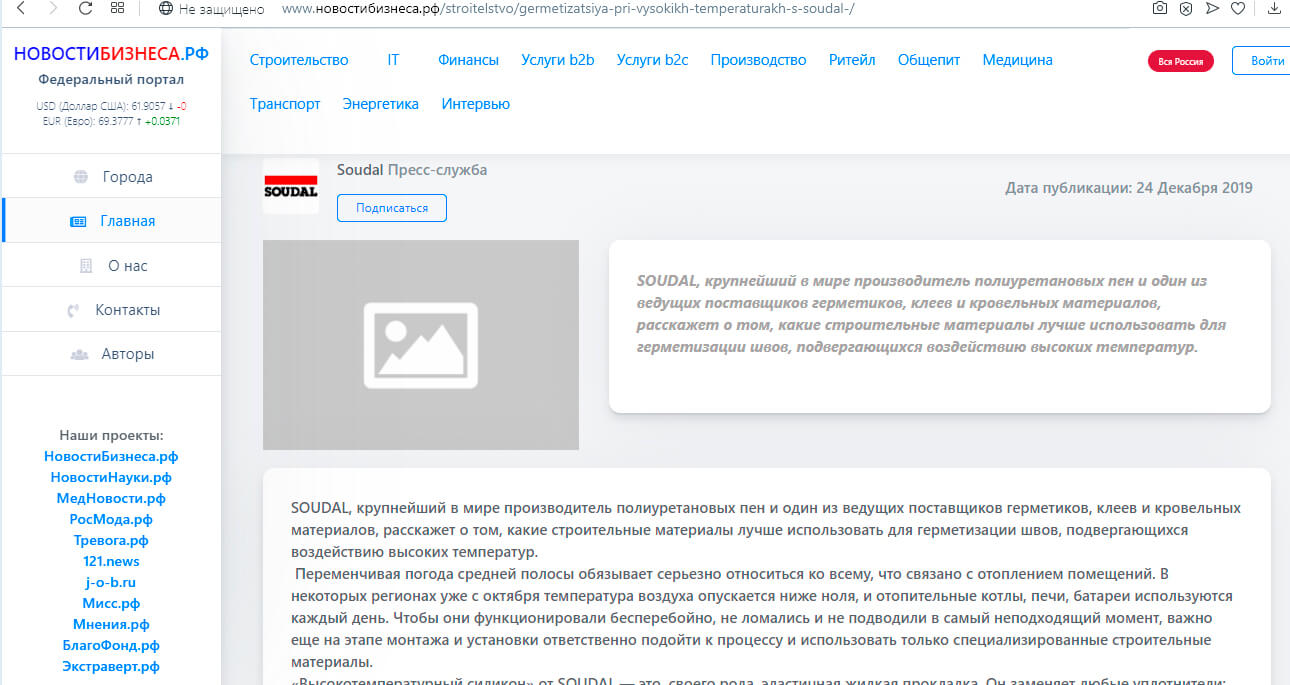Viewport: 1290px width, 685px height.
Task: Open НовостиБизнеса.рф project link
Action: (x=111, y=456)
